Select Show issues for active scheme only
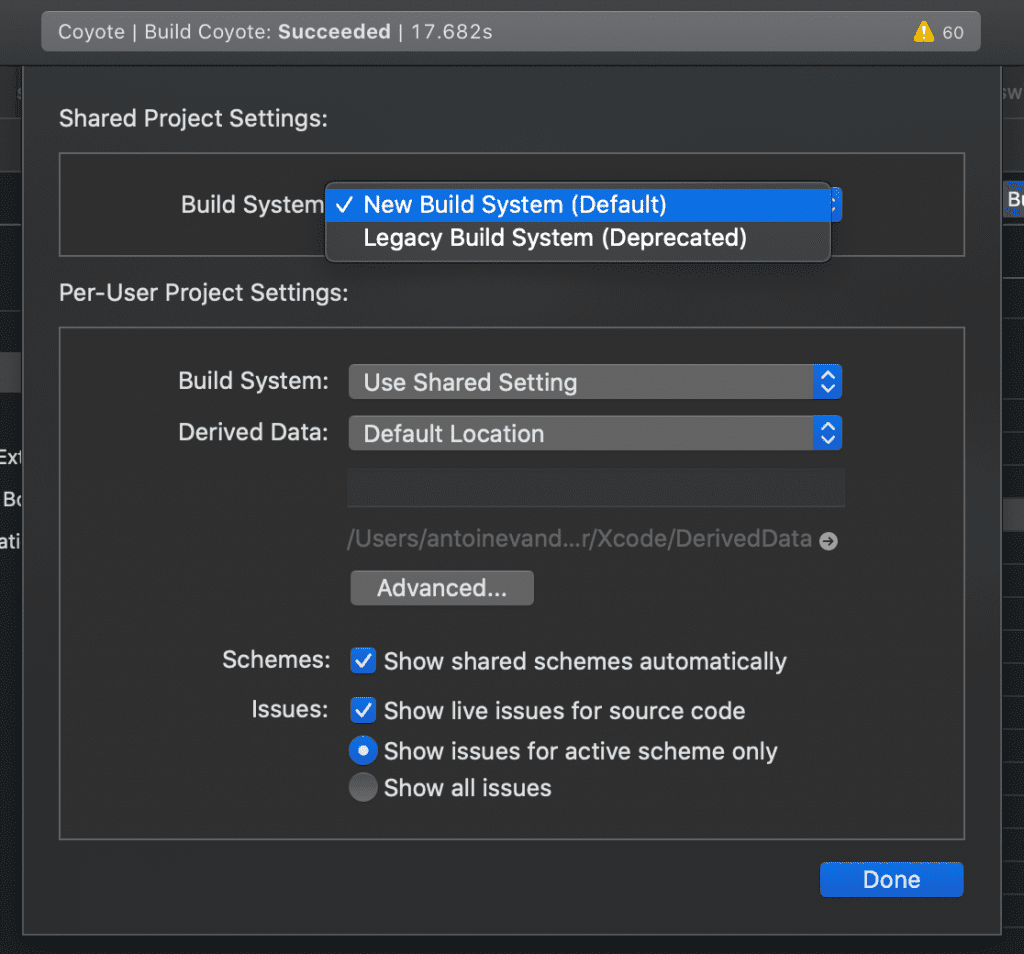1024x954 pixels. [362, 750]
